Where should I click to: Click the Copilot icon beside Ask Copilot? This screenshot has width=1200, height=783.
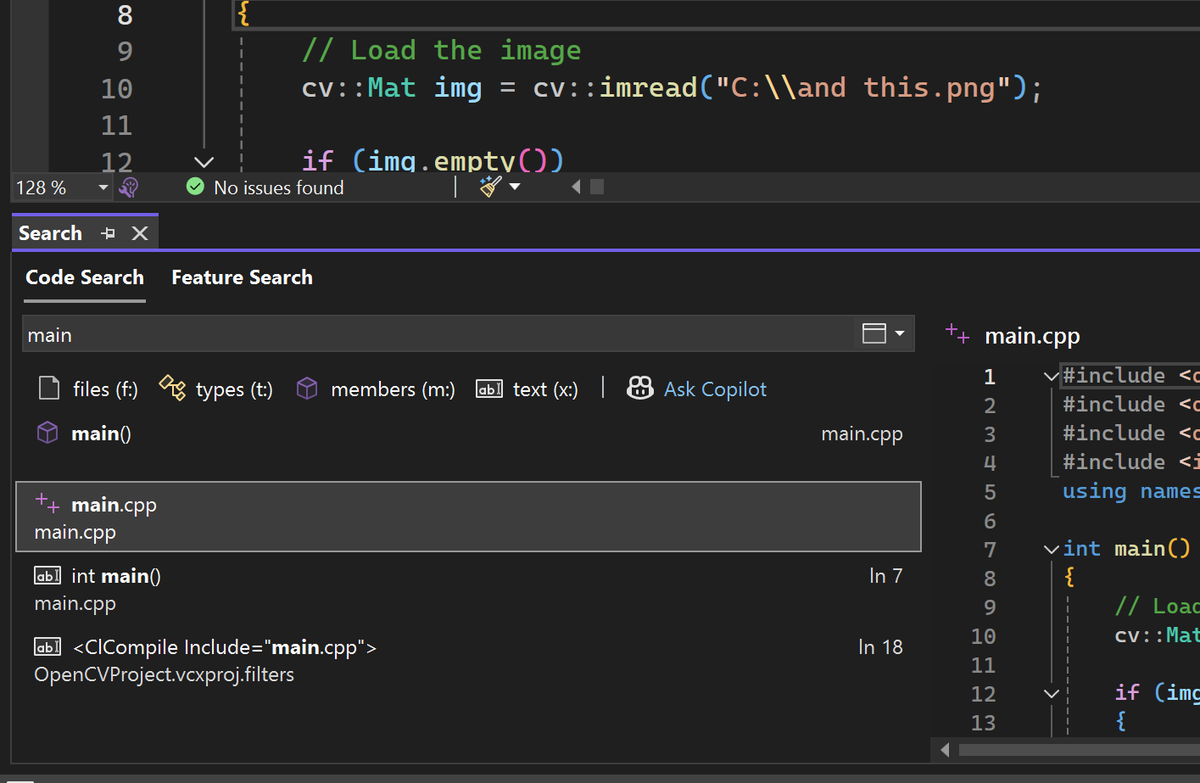point(640,388)
